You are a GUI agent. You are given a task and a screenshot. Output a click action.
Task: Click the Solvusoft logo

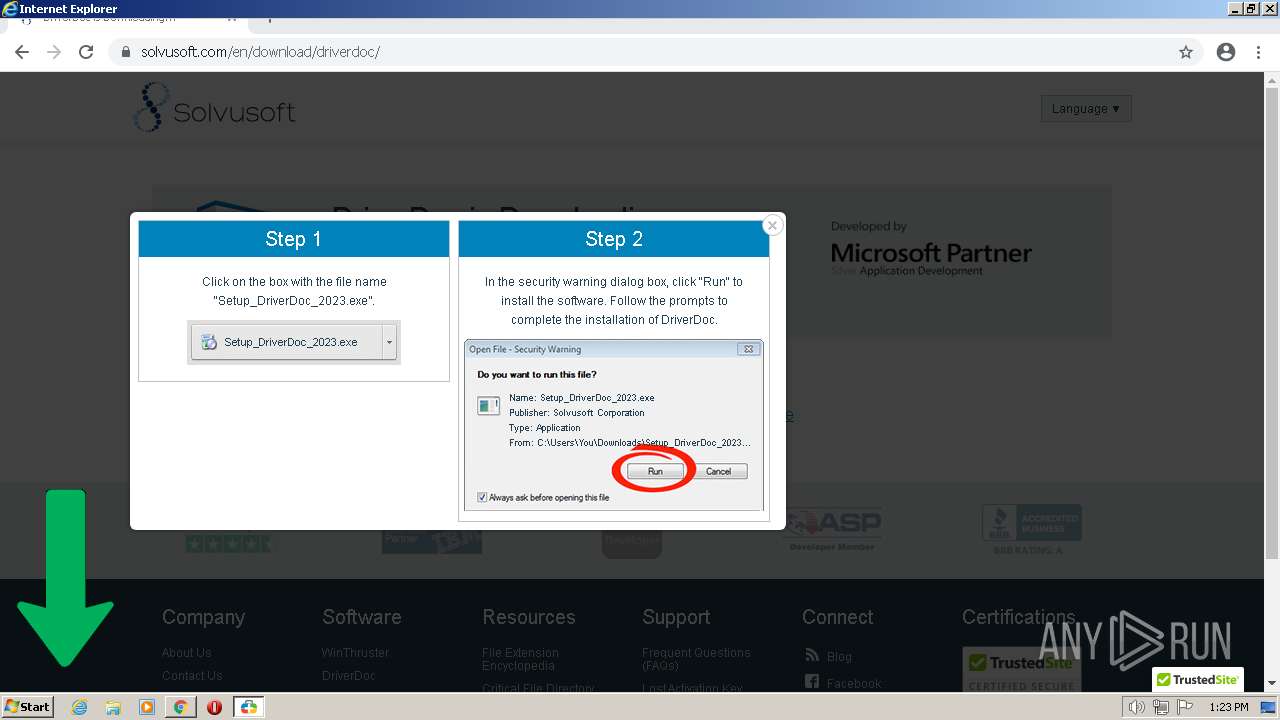(x=214, y=108)
